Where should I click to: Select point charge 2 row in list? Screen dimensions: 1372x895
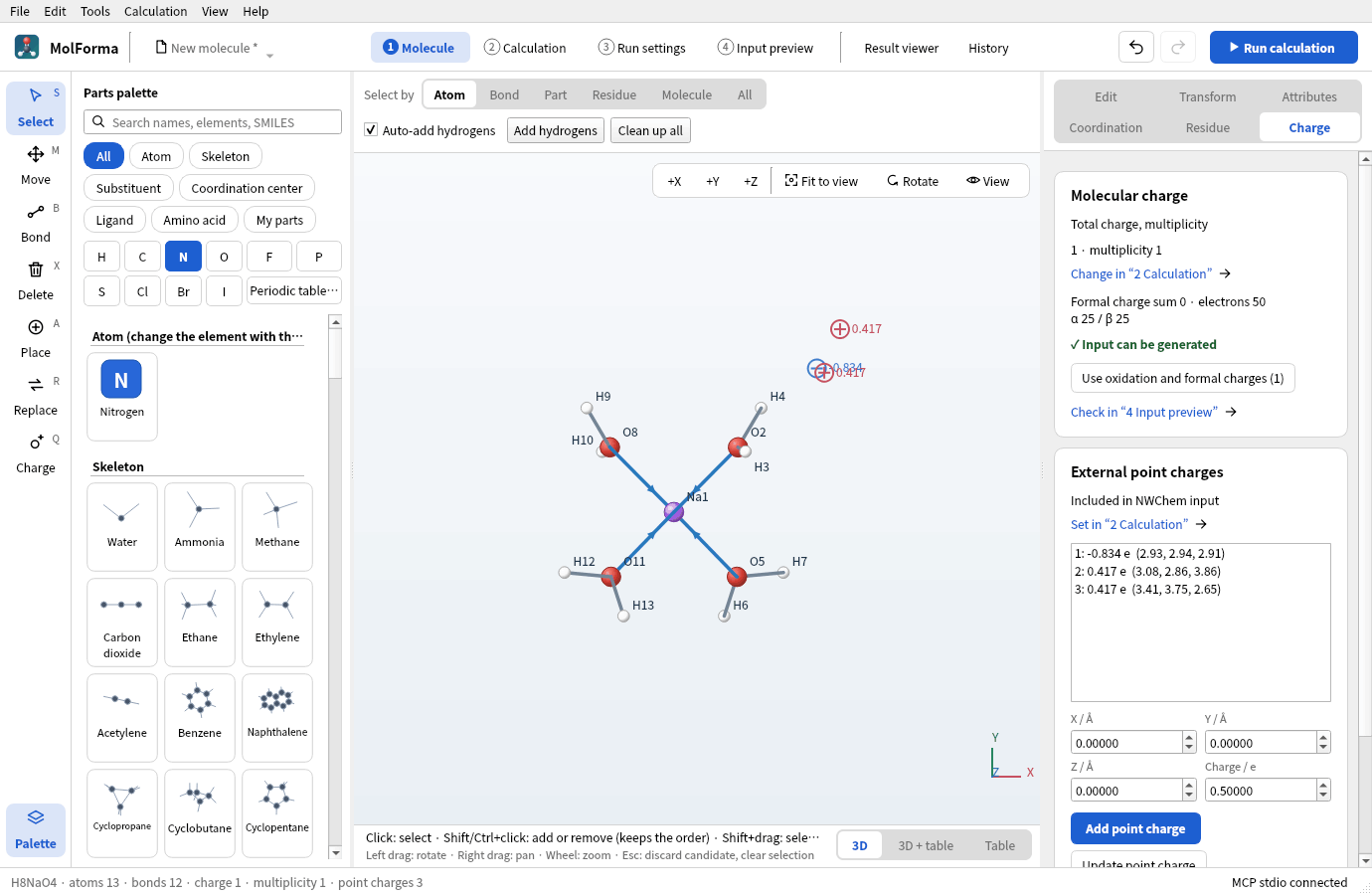click(1200, 572)
